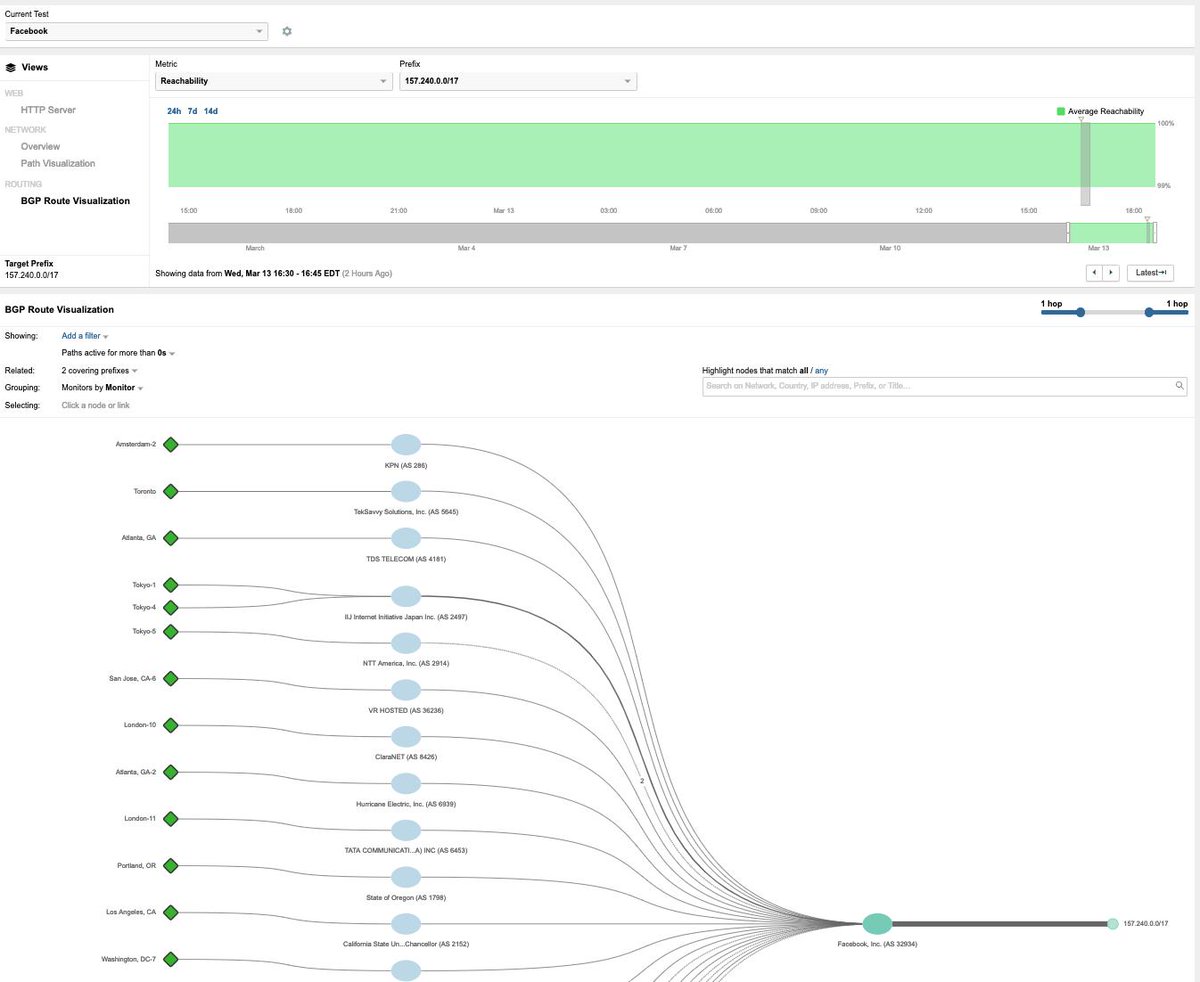Select the Washington, DC-7 monitor diamond

point(170,959)
